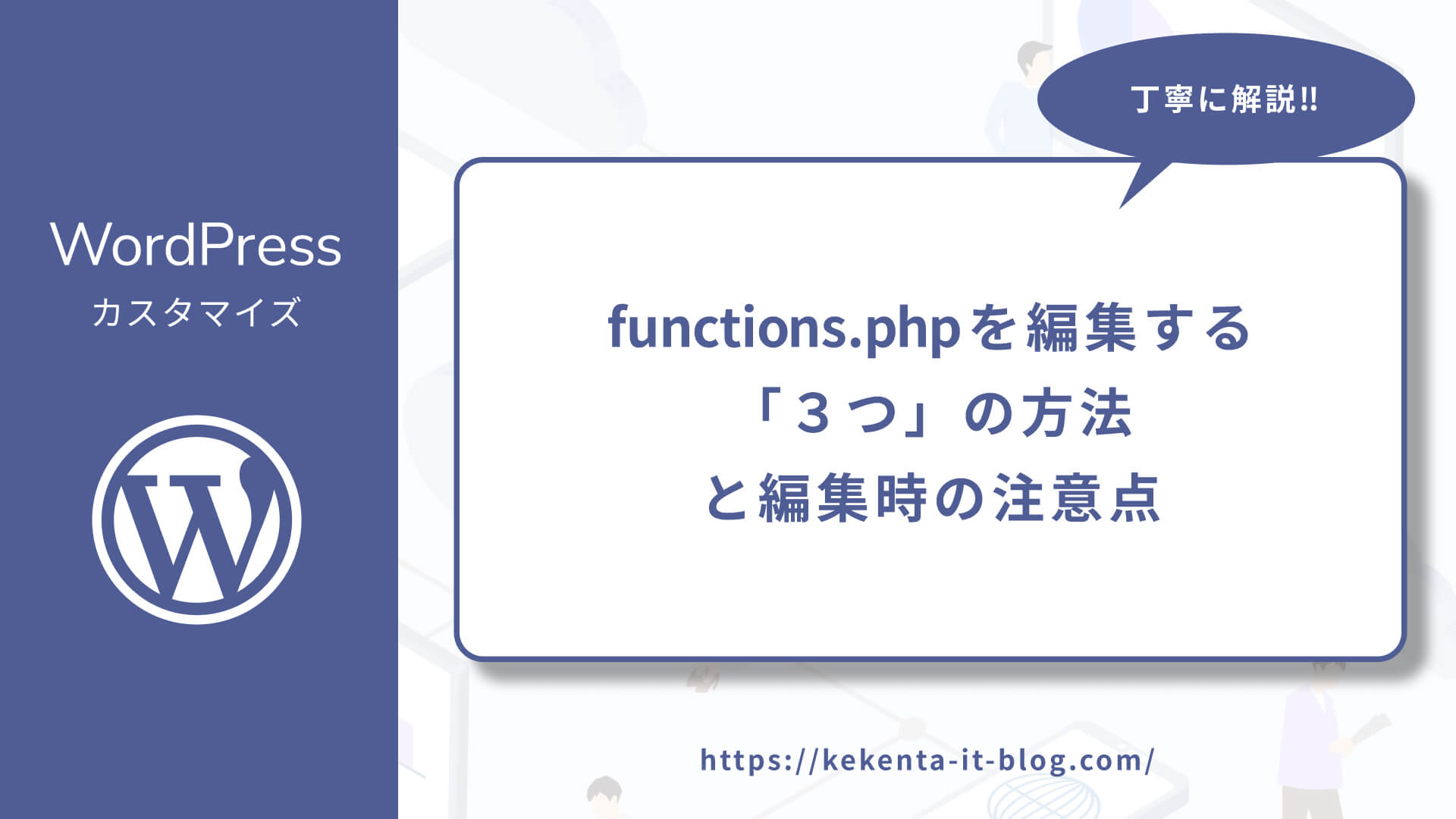1456x819 pixels.
Task: Click the blue sidebar panel icon
Action: (196, 520)
